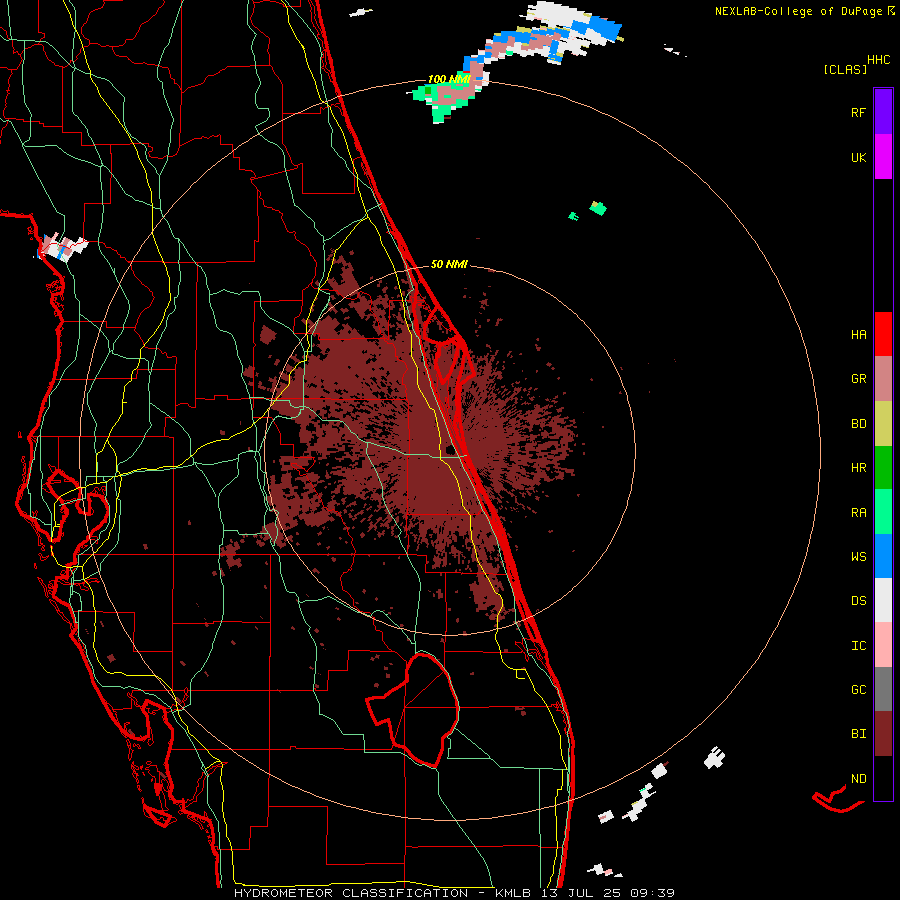The width and height of the screenshot is (900, 900).
Task: Click the RA light green legend swatch
Action: pos(883,512)
